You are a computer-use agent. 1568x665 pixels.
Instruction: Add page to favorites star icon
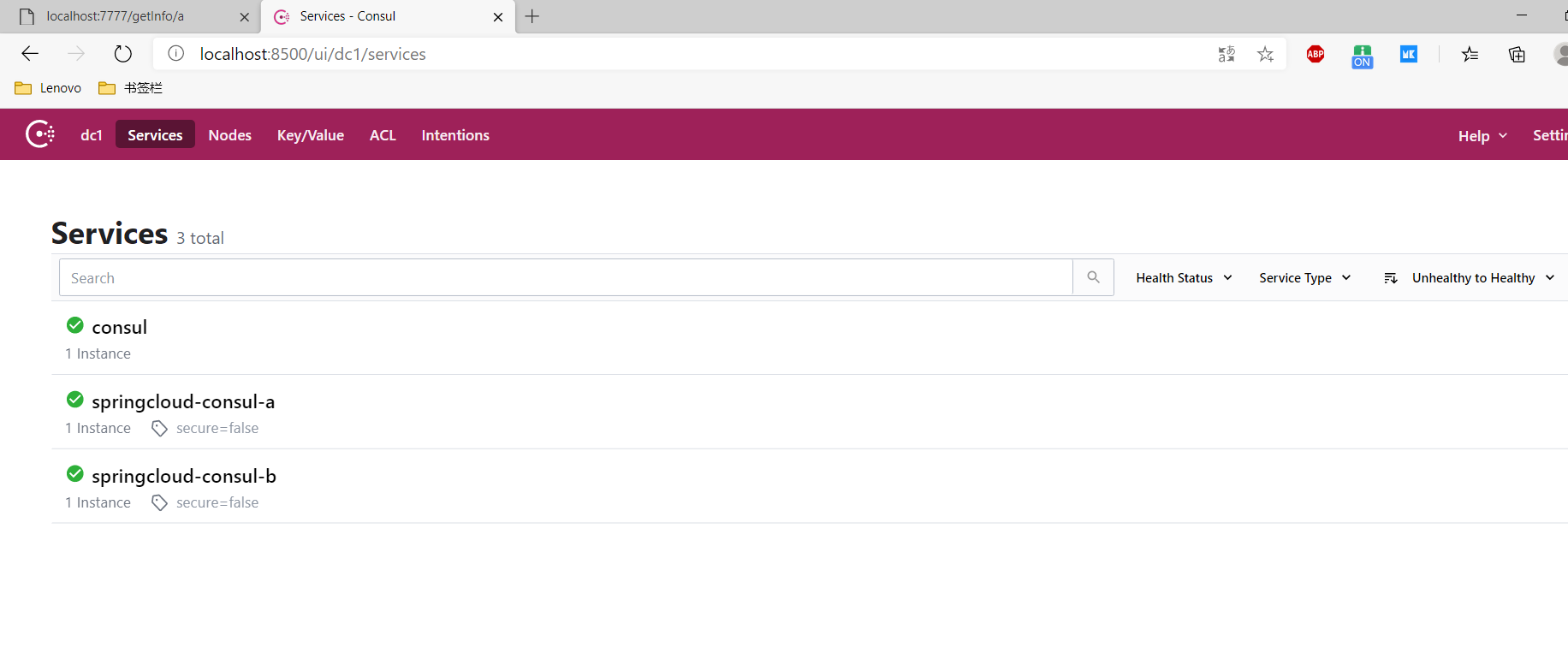(x=1266, y=55)
